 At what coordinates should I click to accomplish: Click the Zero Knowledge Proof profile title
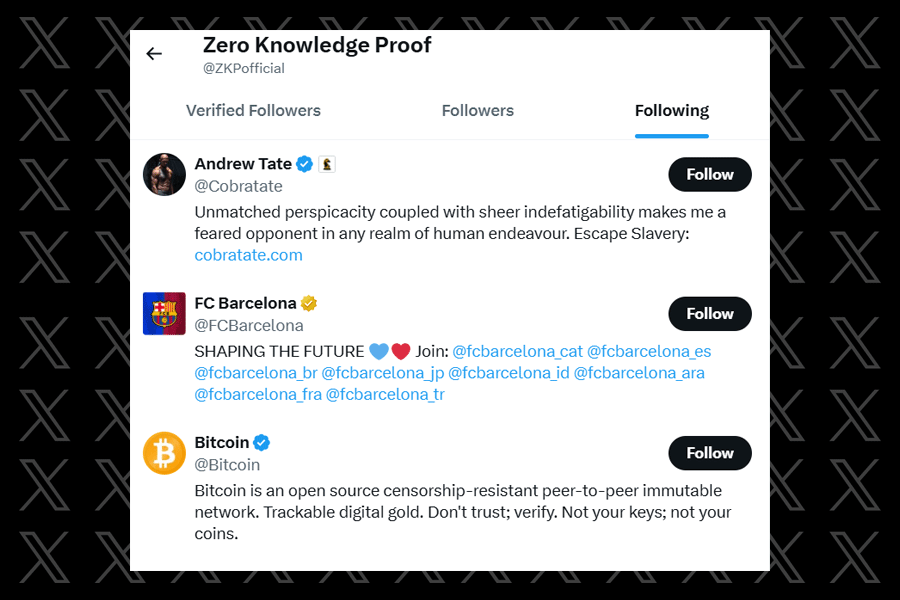coord(317,45)
